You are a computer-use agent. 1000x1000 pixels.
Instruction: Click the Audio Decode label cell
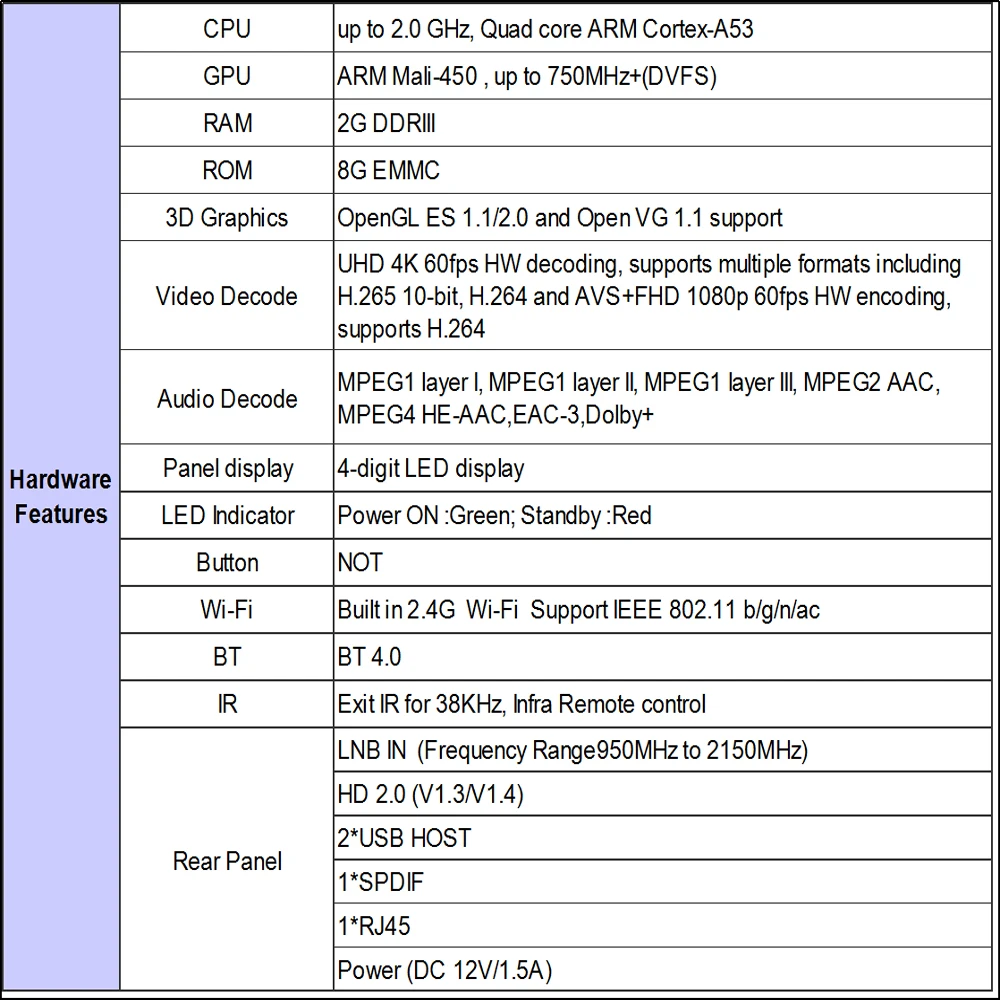click(x=226, y=398)
